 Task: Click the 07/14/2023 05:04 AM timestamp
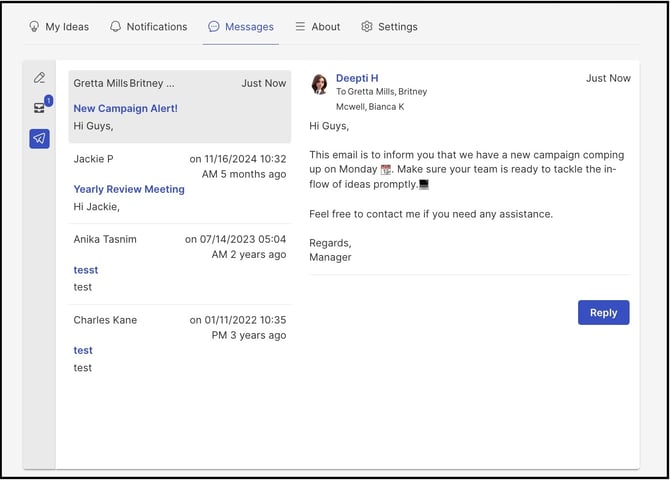pos(235,247)
